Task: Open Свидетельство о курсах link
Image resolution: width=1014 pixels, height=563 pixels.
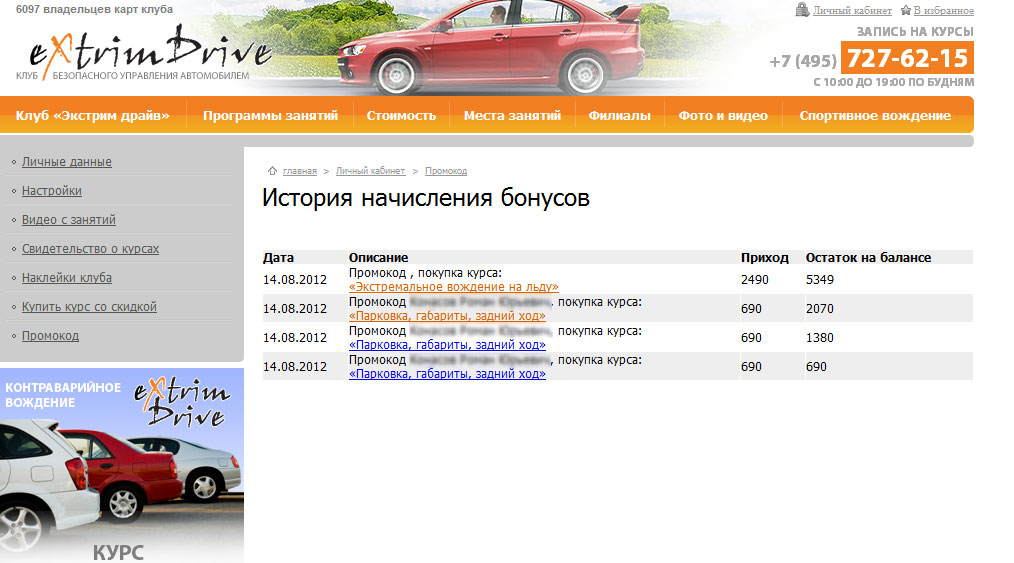Action: point(91,249)
